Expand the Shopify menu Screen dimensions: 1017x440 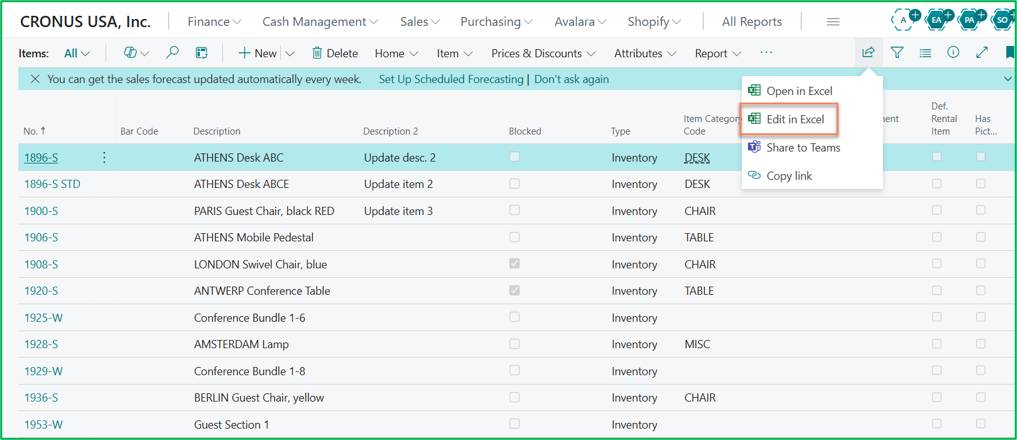[654, 21]
